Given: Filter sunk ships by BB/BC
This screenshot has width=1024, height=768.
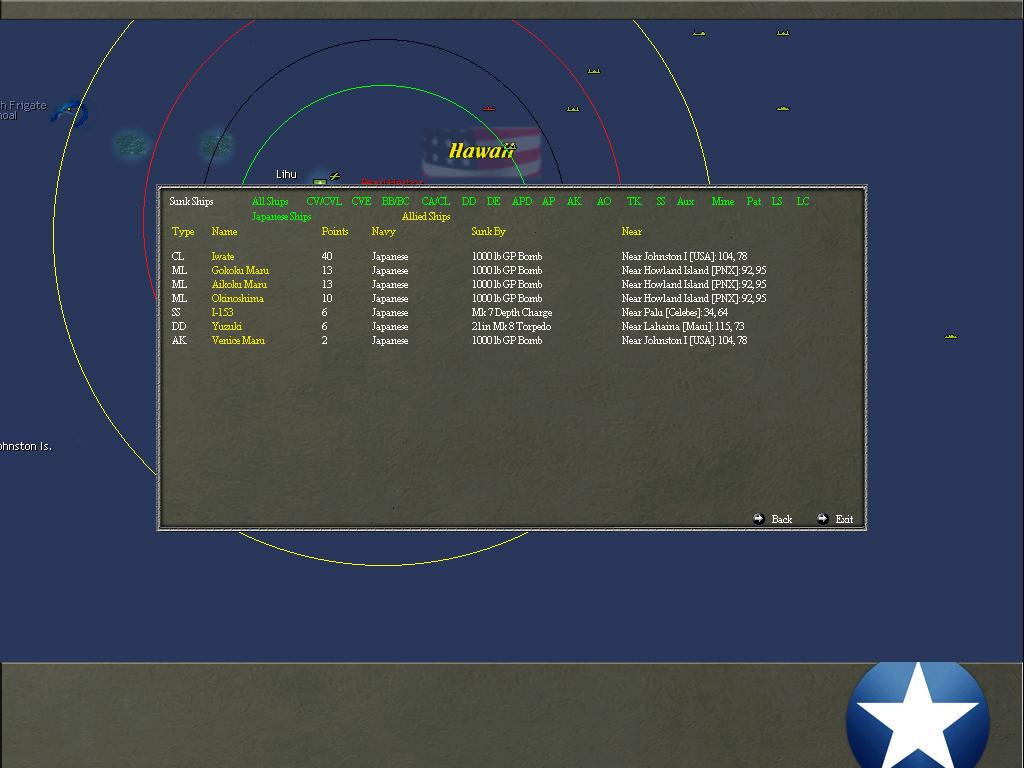Looking at the screenshot, I should point(395,202).
